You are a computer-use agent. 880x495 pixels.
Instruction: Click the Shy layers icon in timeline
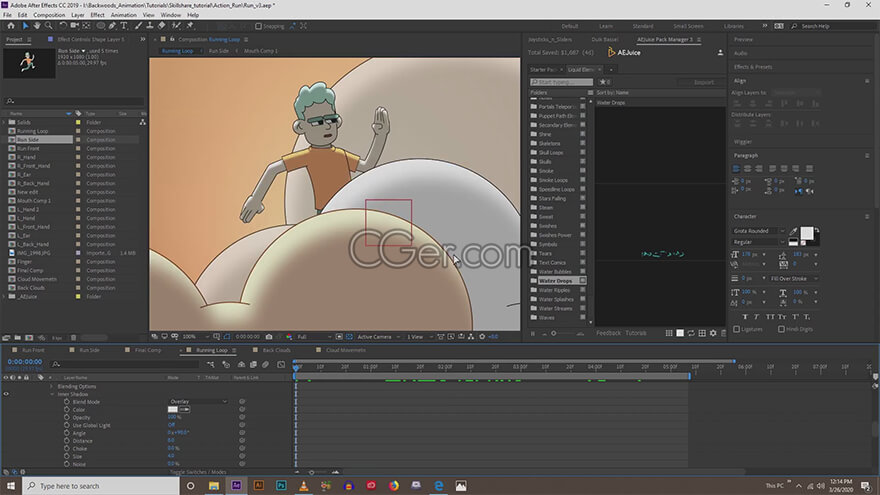tap(241, 365)
